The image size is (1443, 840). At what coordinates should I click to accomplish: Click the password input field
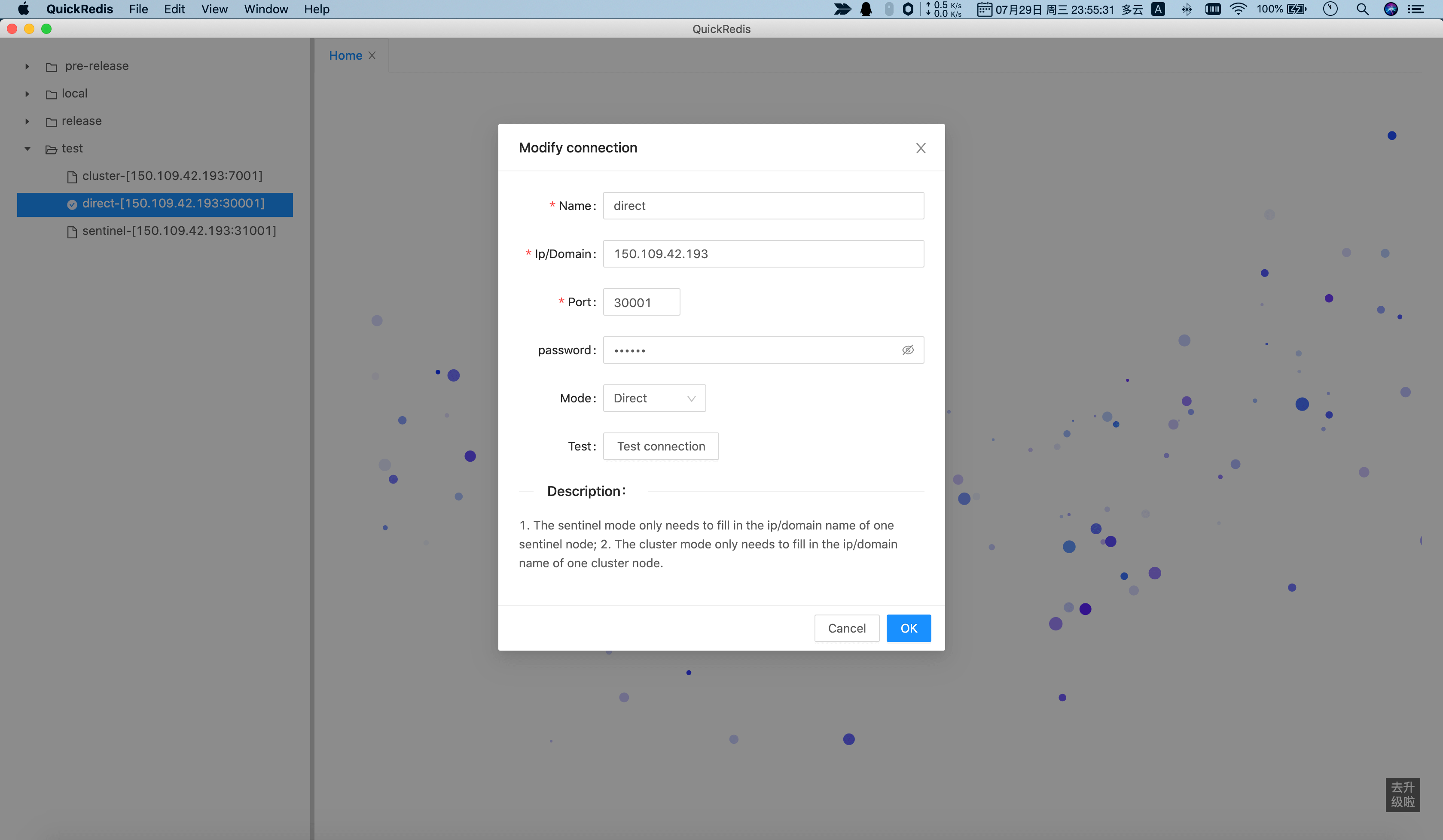pyautogui.click(x=763, y=349)
